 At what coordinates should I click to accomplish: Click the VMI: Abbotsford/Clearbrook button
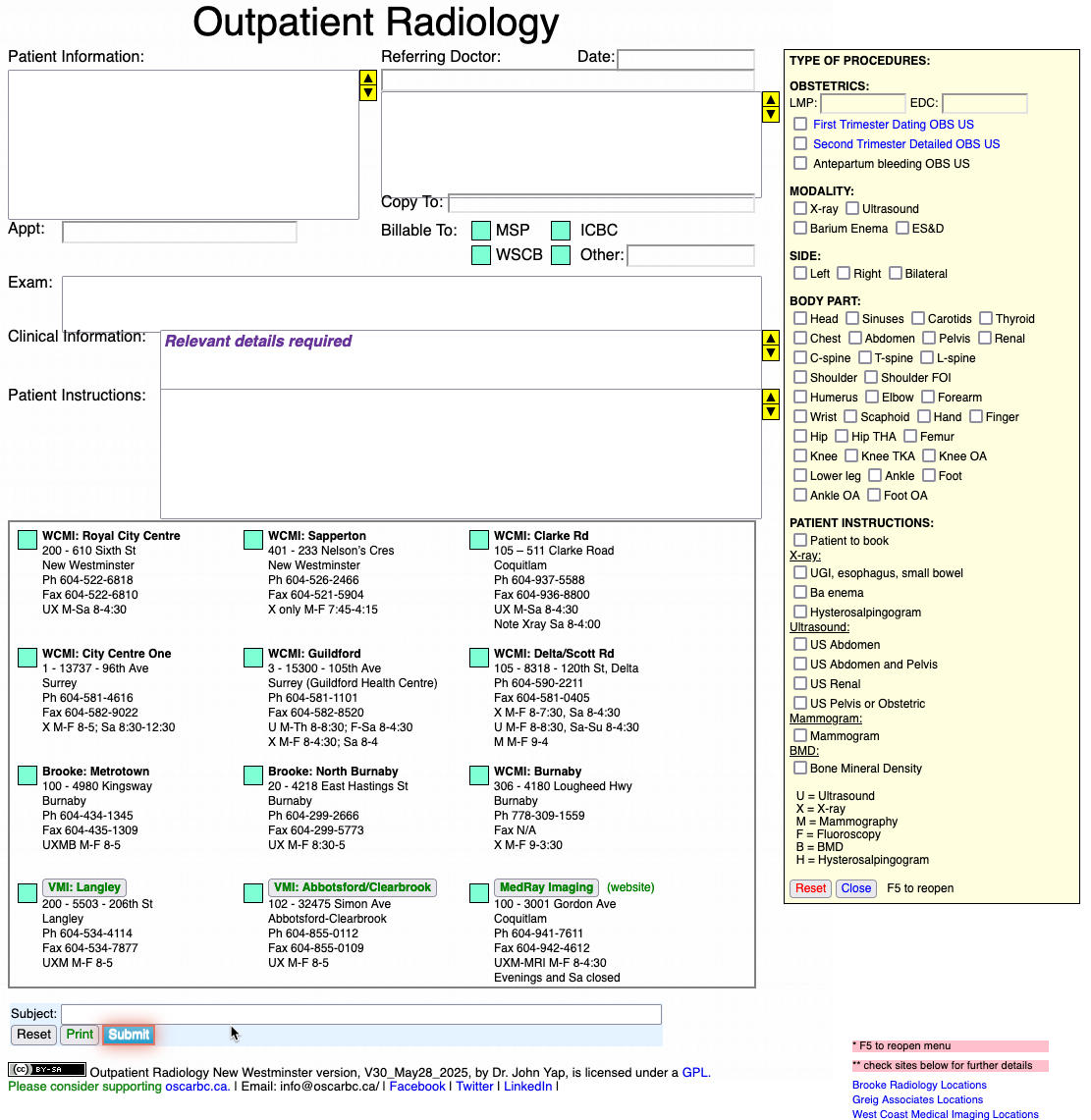(x=353, y=887)
